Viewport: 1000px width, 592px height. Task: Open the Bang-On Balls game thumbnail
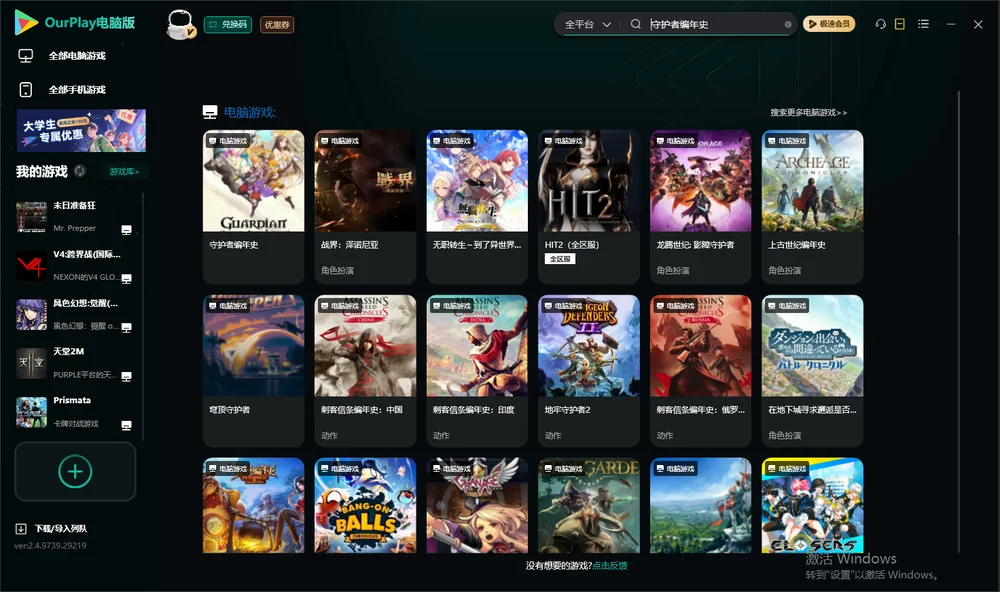(x=365, y=505)
